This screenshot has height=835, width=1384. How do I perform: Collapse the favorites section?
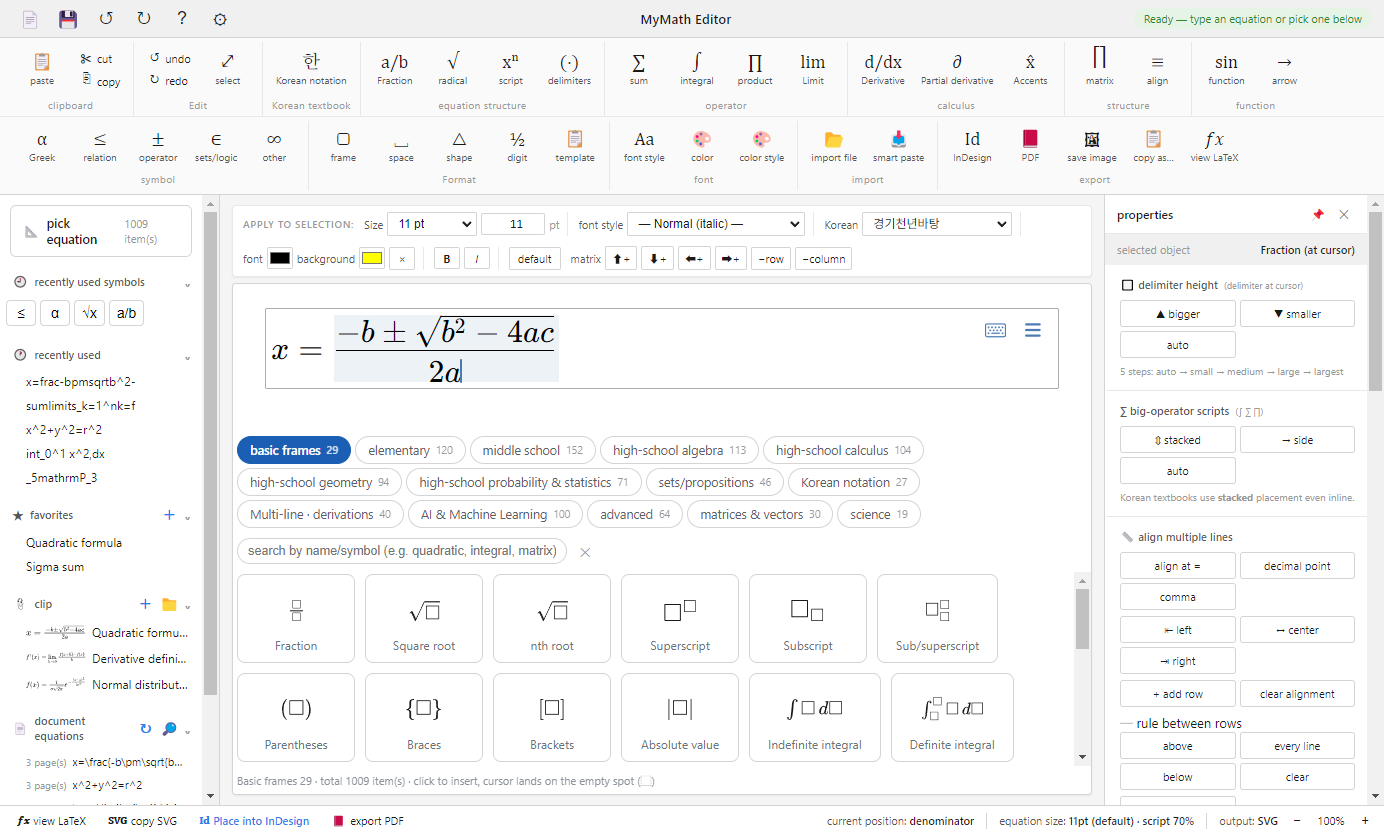(187, 516)
